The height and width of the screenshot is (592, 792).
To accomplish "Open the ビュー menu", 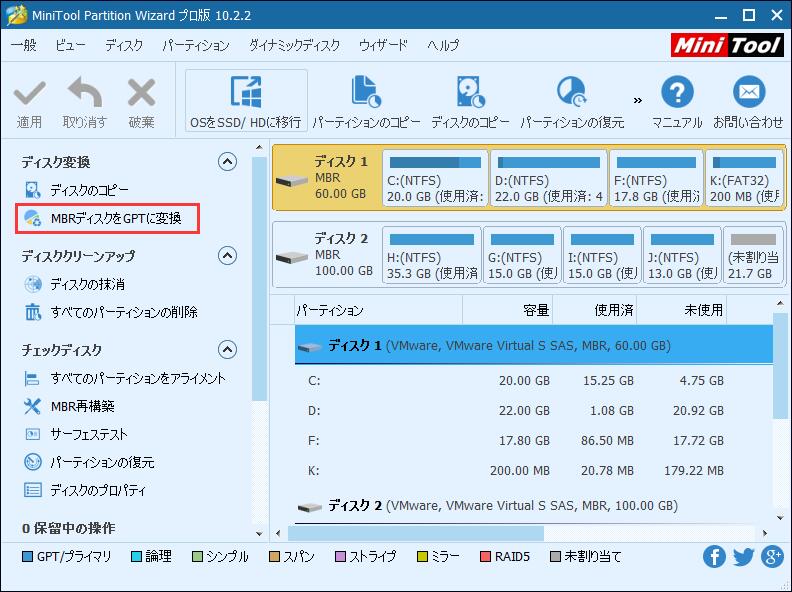I will (70, 45).
